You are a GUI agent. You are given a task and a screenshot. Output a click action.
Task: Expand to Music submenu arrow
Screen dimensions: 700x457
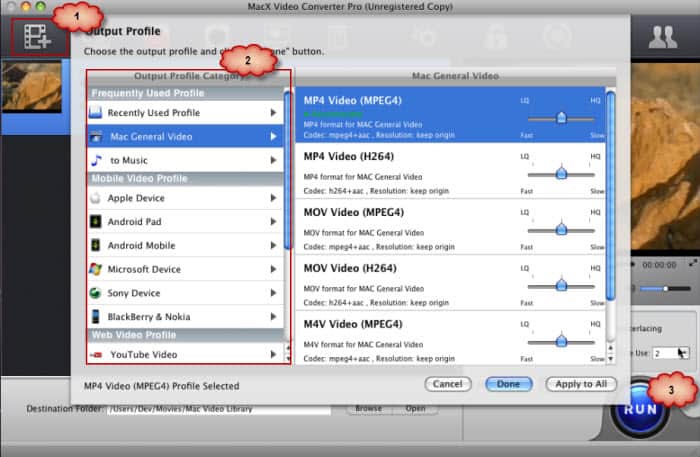[x=273, y=160]
